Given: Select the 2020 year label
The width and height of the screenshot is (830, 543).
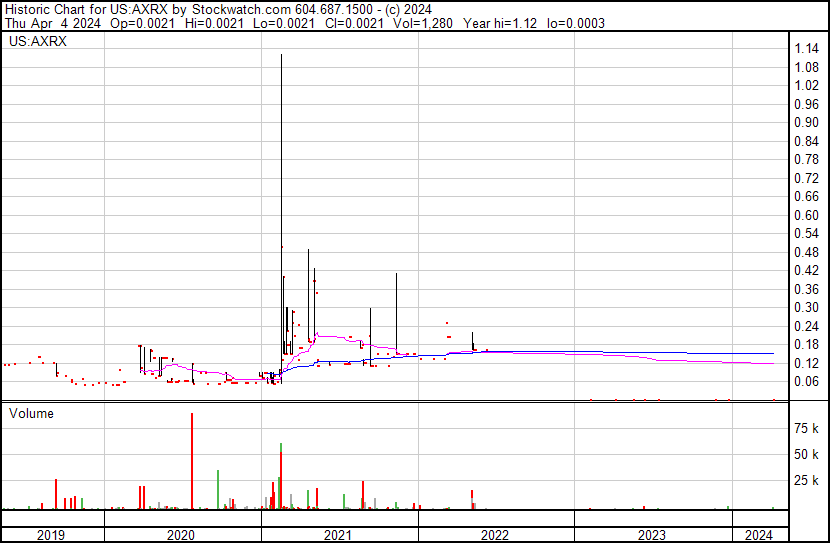Looking at the screenshot, I should (181, 535).
